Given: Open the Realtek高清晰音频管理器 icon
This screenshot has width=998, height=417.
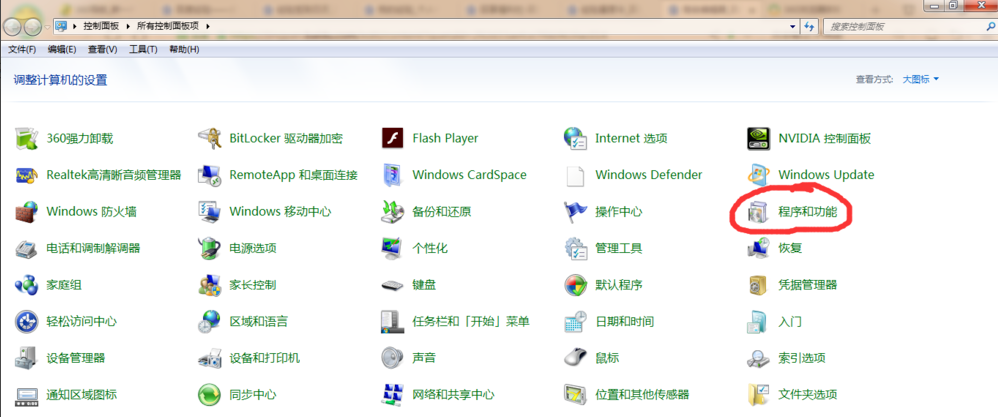Looking at the screenshot, I should [26, 174].
